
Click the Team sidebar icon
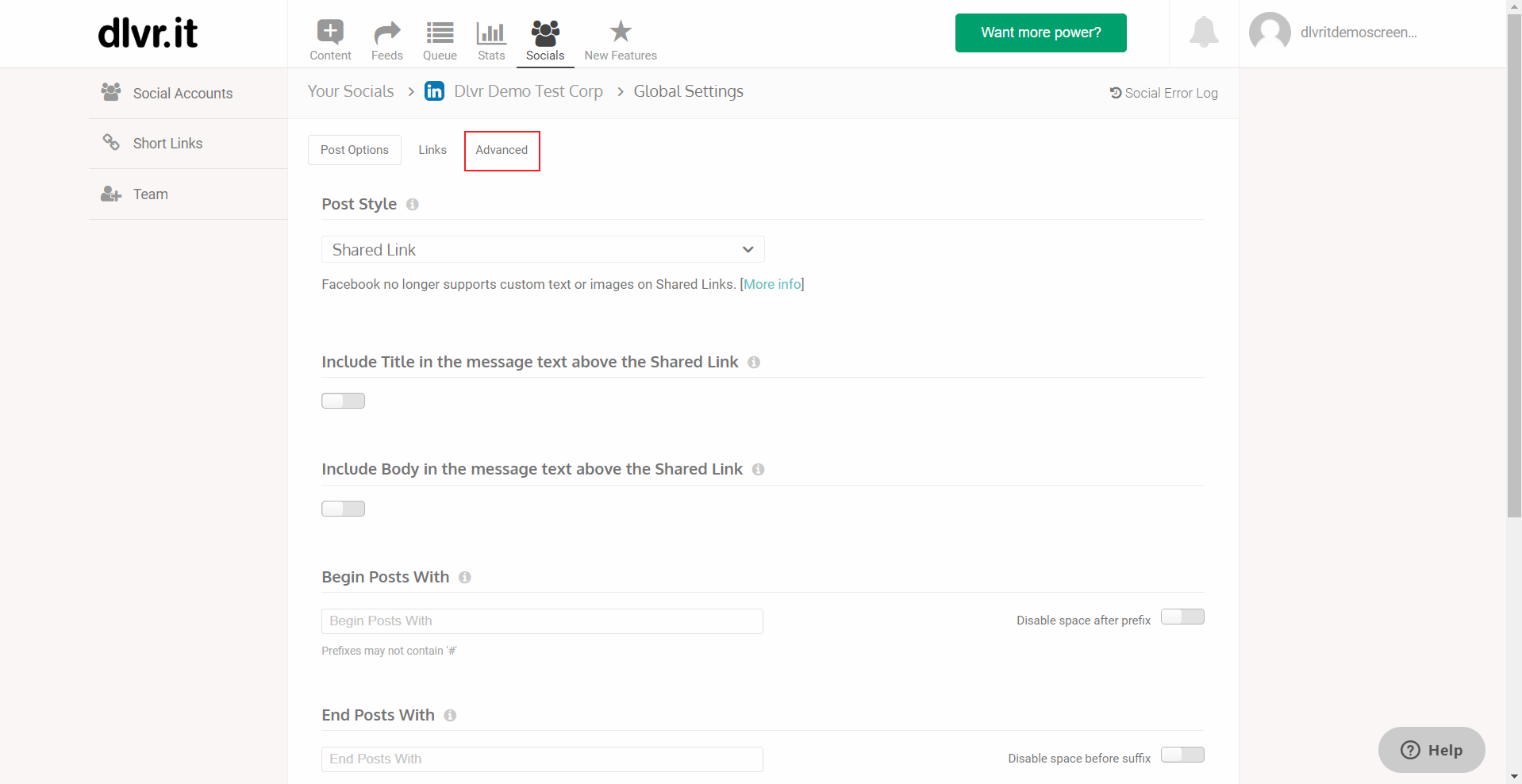(111, 194)
